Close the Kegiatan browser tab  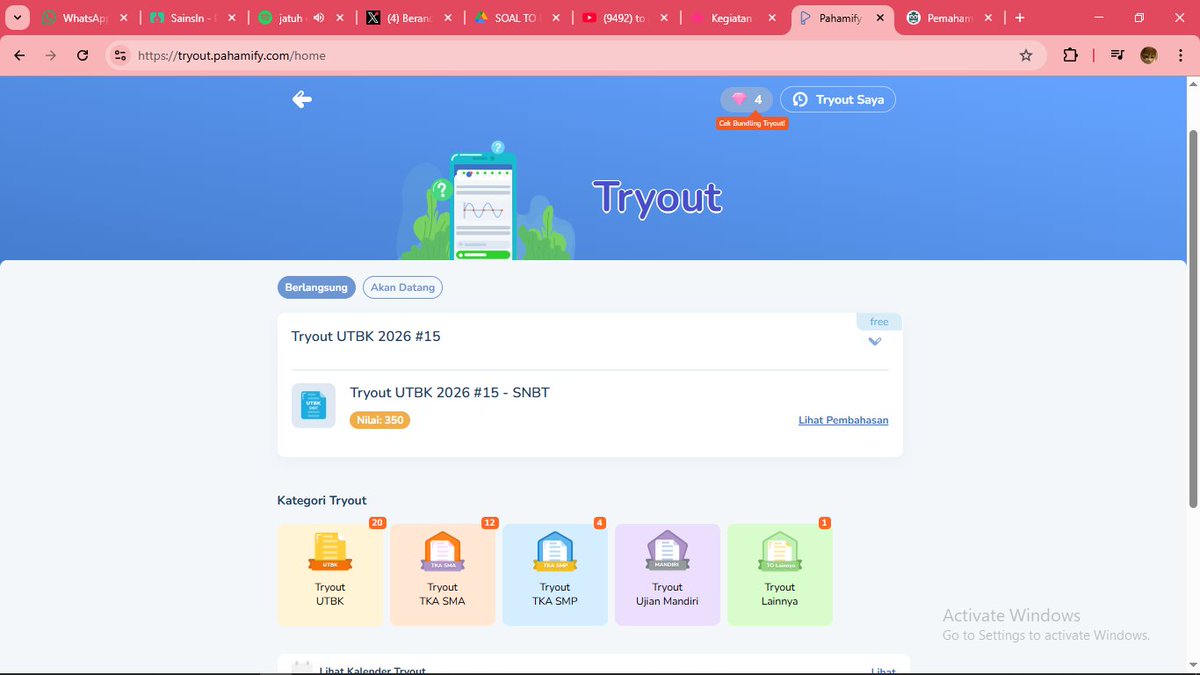pos(773,18)
